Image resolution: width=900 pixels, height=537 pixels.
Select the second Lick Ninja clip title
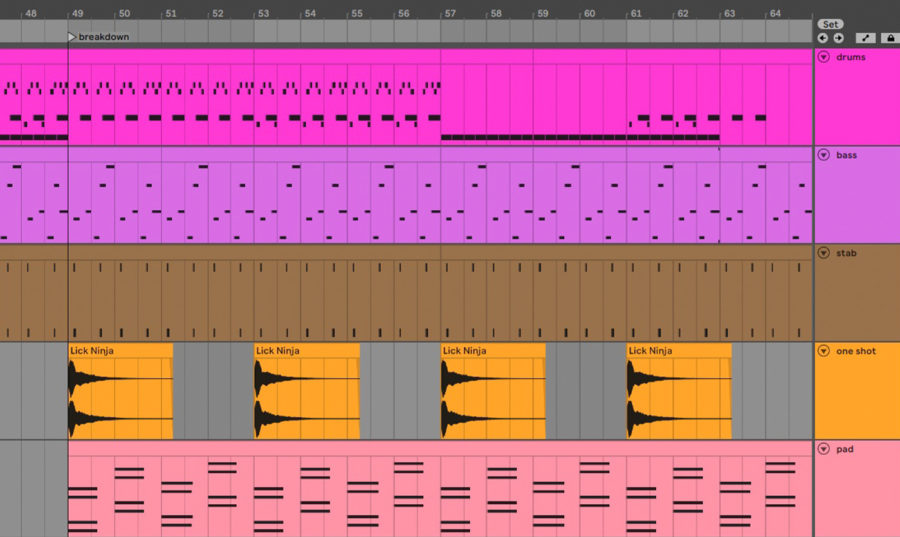click(x=277, y=351)
